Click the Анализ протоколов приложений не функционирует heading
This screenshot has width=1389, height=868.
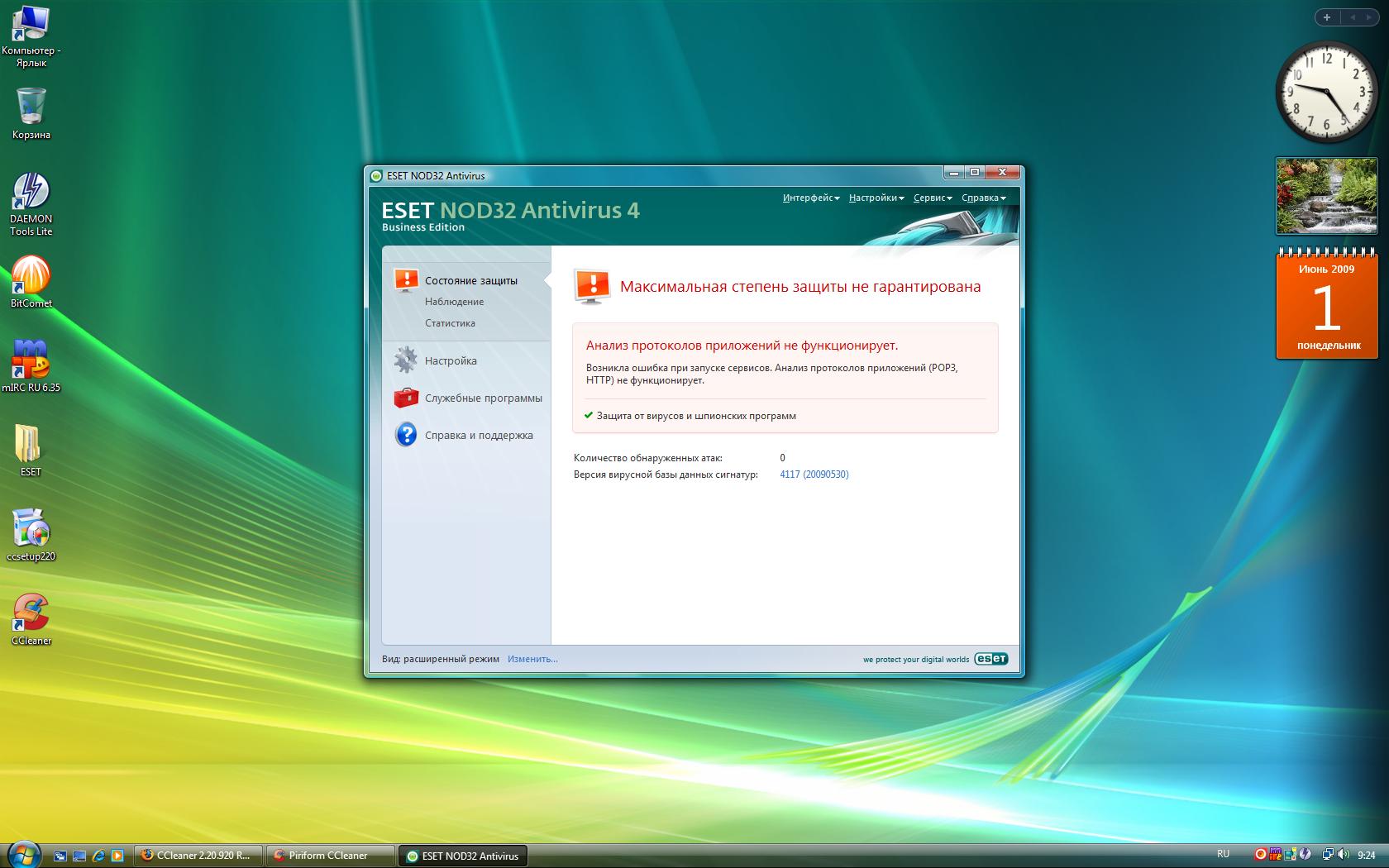(x=742, y=346)
